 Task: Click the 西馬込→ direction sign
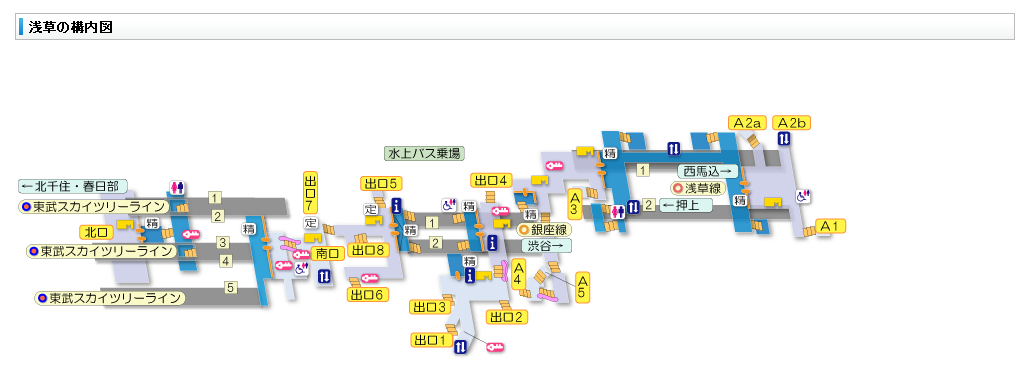point(708,171)
